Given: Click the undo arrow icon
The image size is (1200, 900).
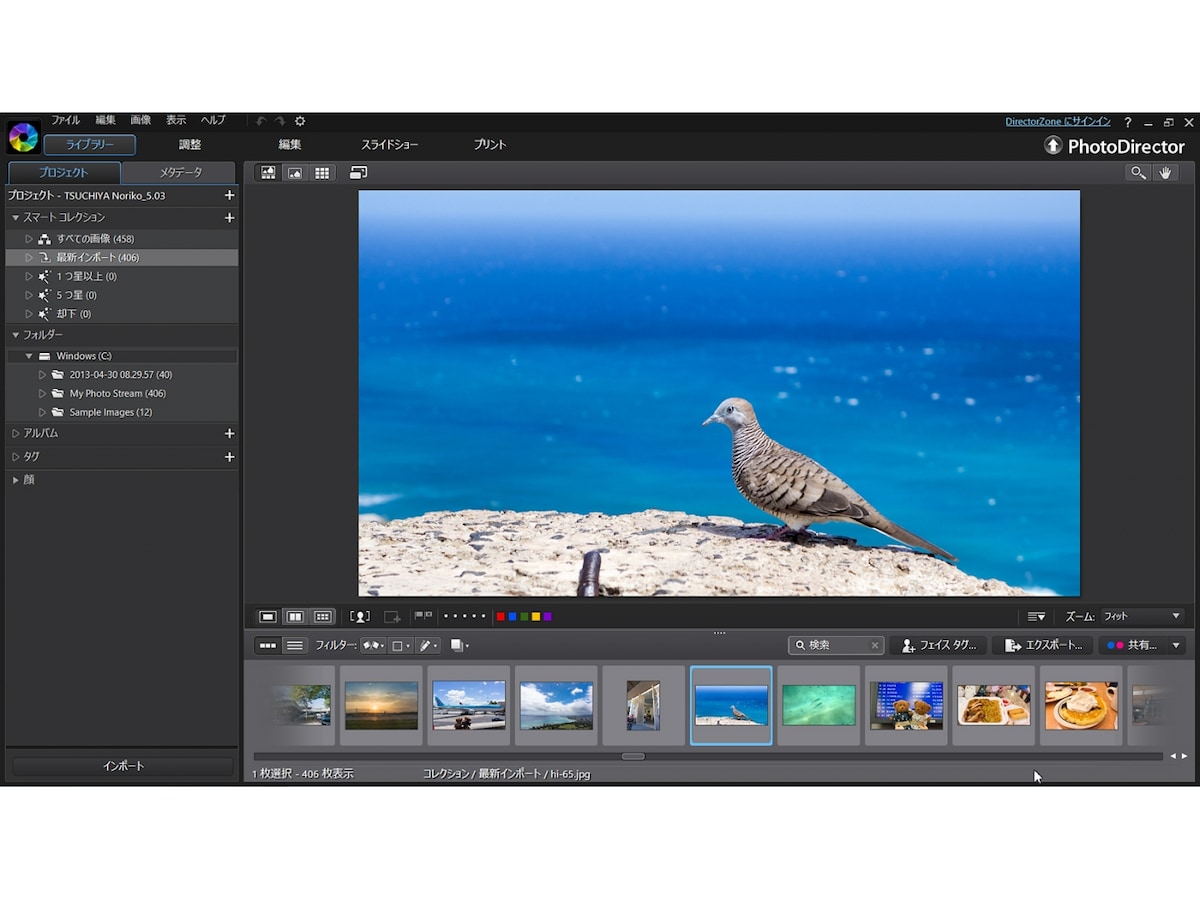Looking at the screenshot, I should (x=261, y=121).
